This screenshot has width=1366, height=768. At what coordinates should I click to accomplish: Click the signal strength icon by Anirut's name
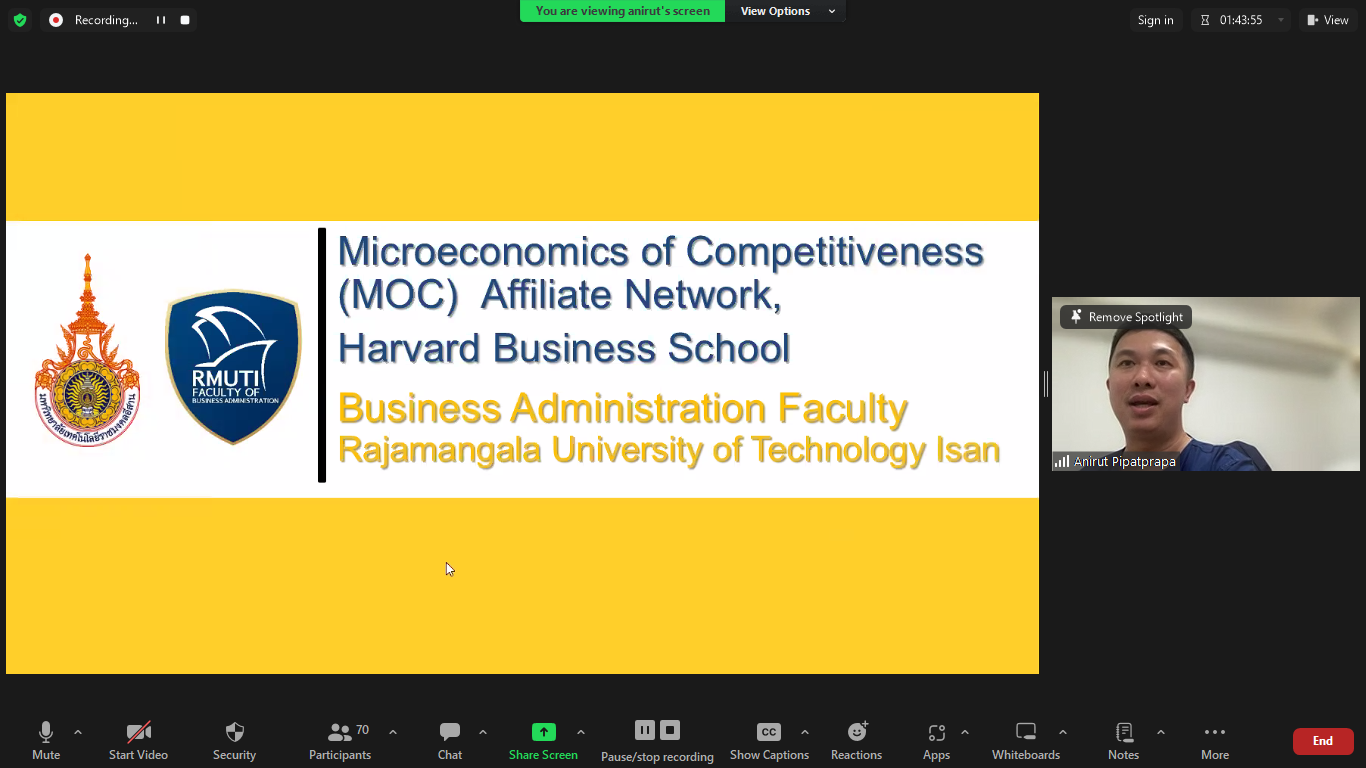tap(1061, 461)
